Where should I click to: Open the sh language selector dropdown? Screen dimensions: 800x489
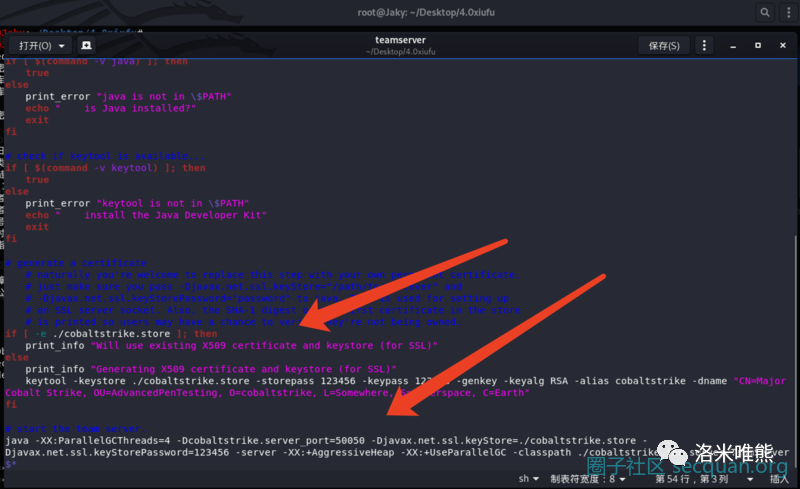coord(529,479)
